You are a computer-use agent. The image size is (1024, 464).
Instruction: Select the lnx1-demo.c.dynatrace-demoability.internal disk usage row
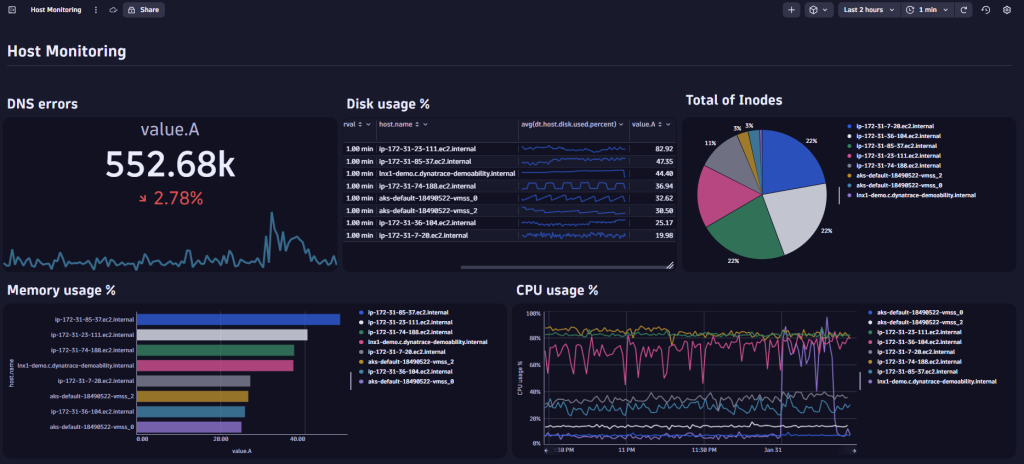pyautogui.click(x=509, y=173)
